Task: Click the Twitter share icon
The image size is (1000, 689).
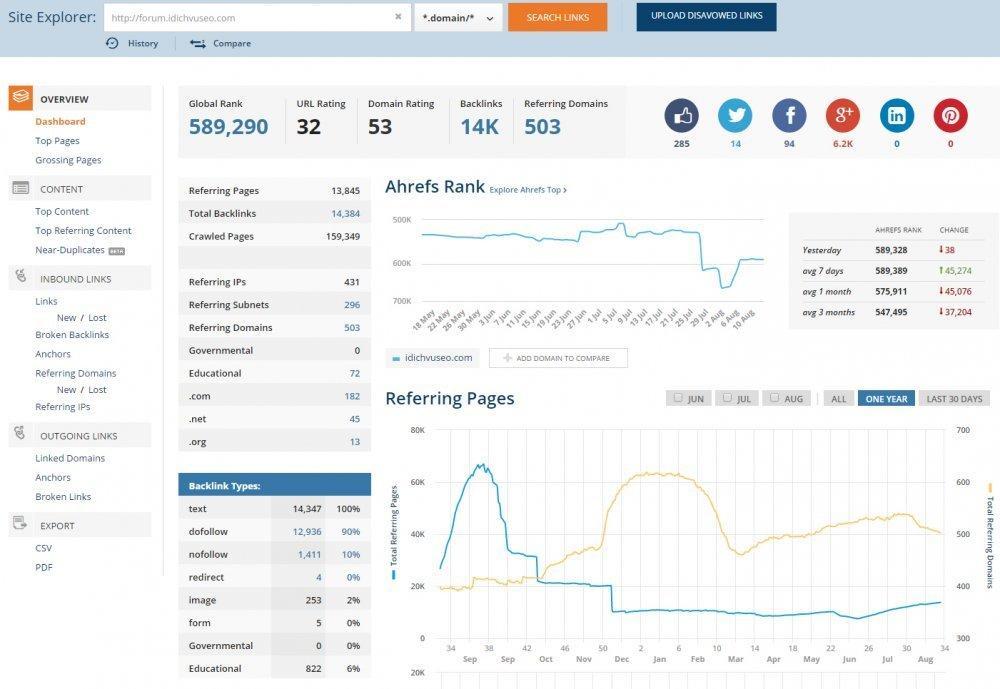Action: tap(735, 116)
